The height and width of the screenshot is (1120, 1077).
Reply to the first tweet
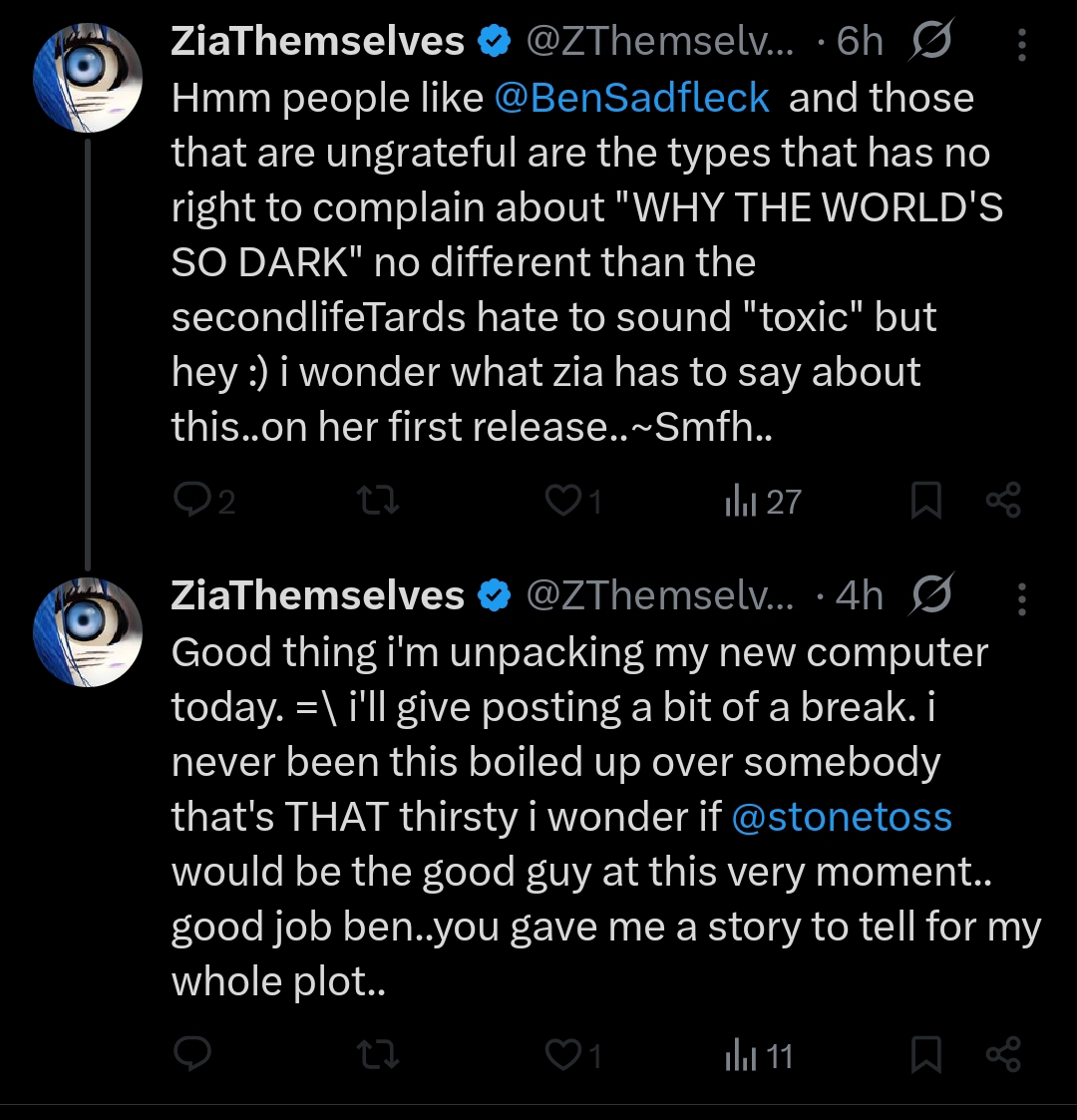tap(191, 501)
